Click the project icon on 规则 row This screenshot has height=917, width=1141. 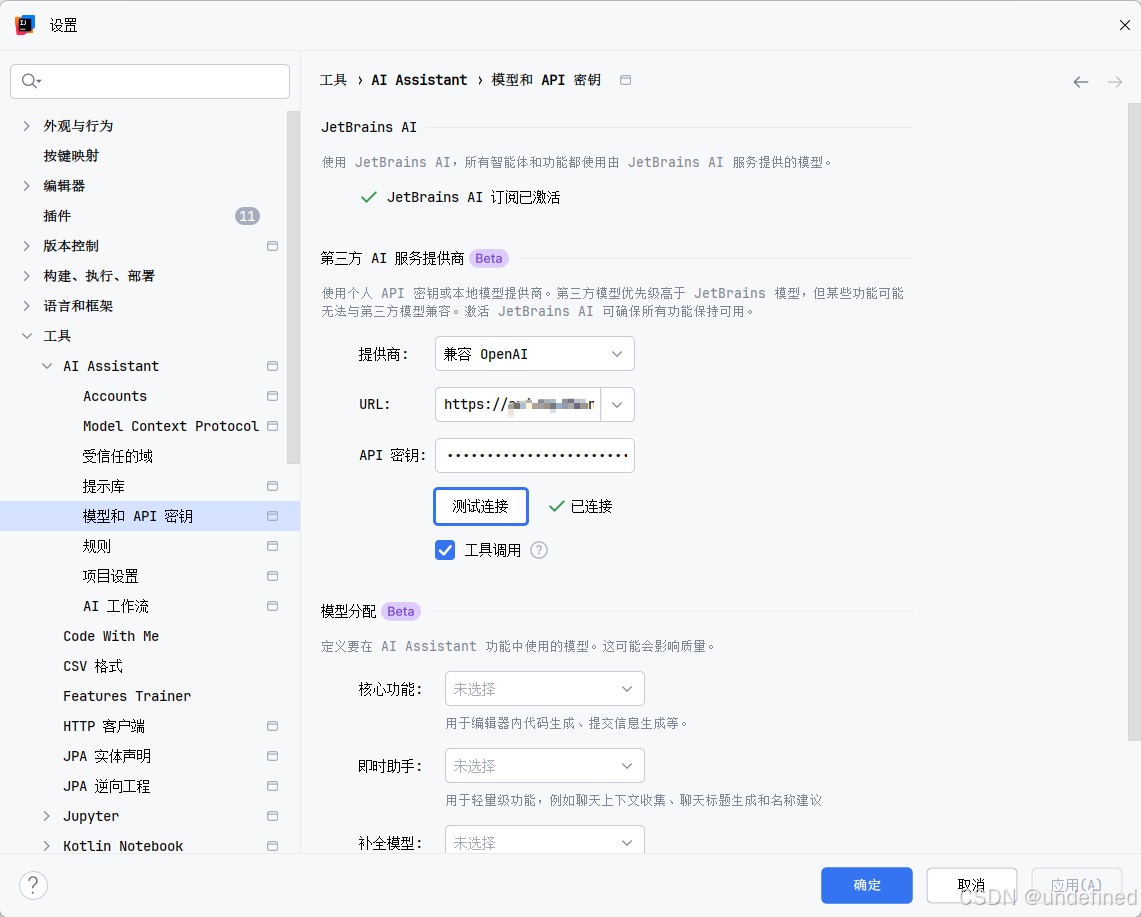click(272, 546)
